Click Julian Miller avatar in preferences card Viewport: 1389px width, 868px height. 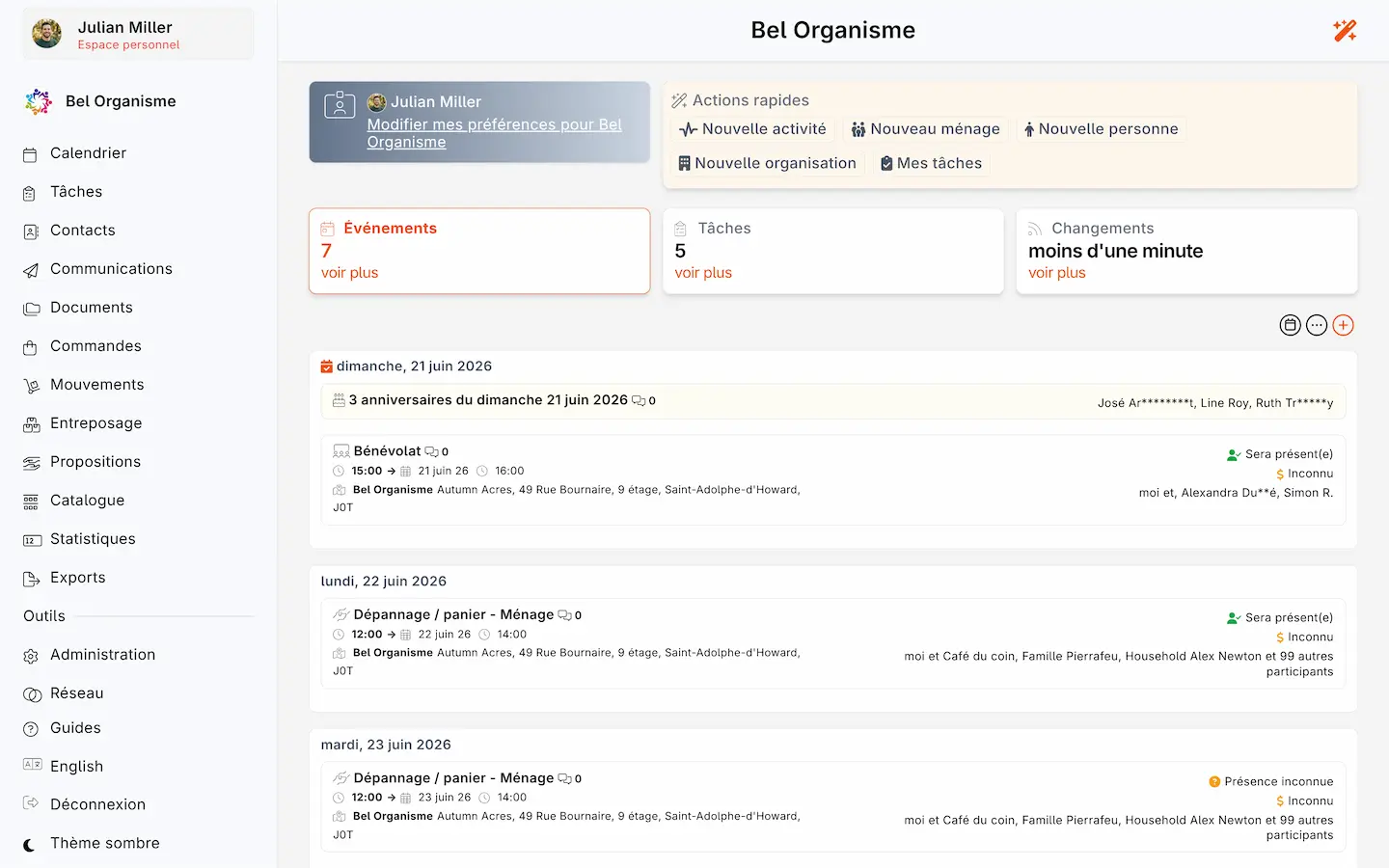coord(377,102)
